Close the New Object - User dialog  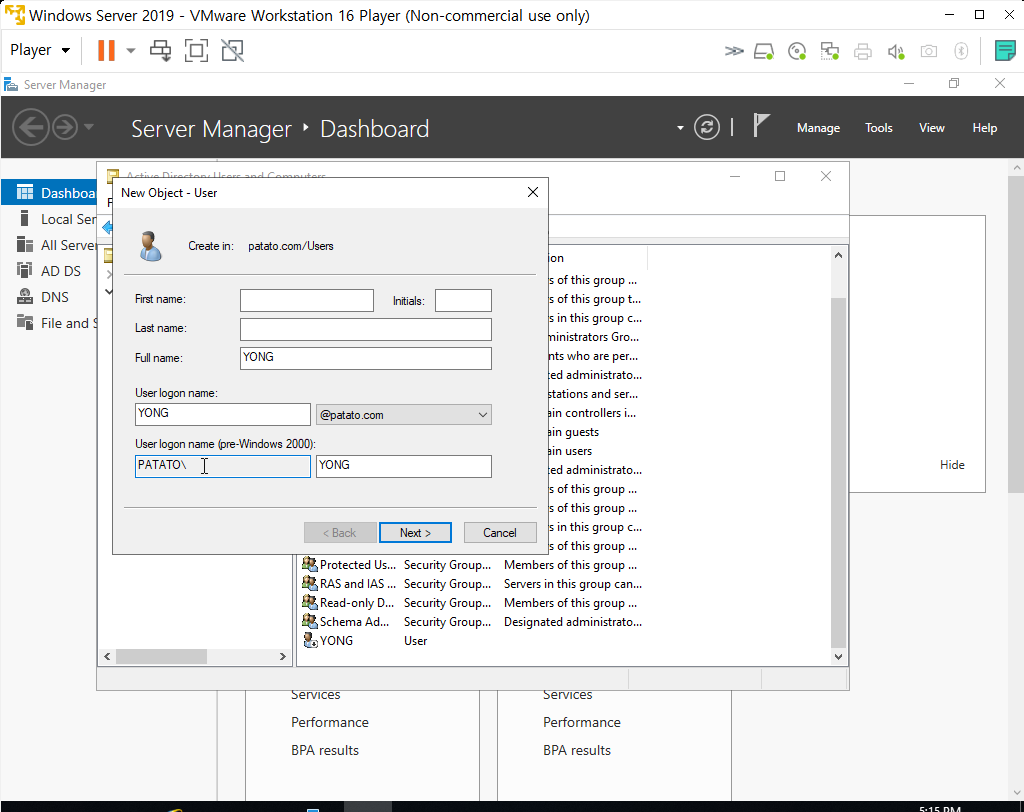(x=533, y=192)
